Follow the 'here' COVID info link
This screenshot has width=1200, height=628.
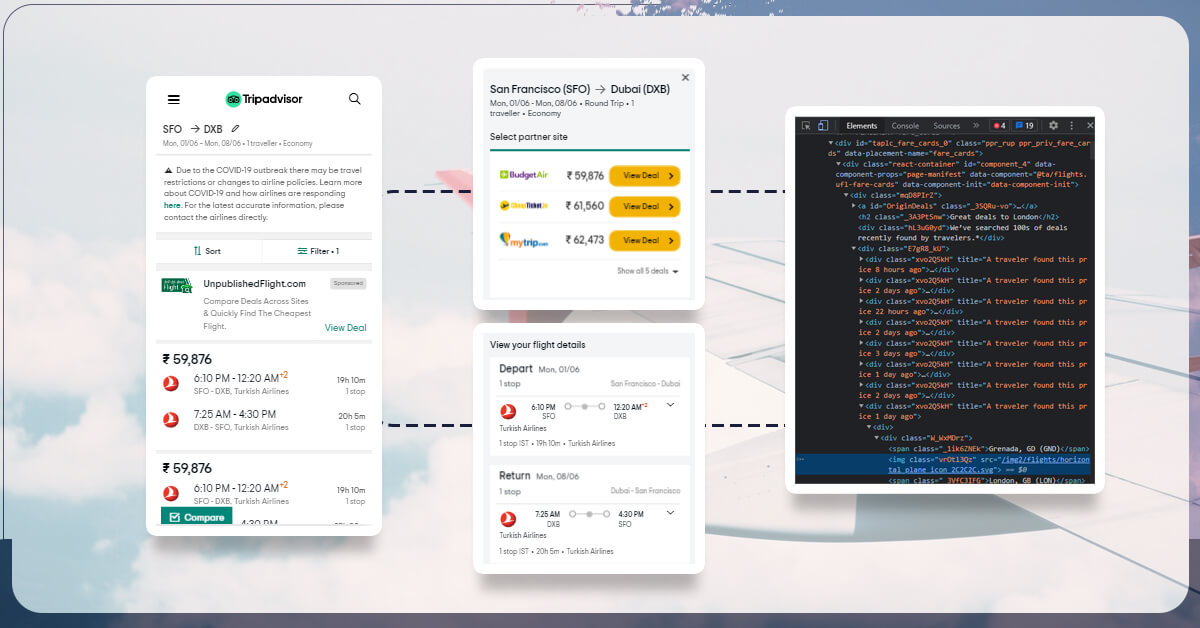click(x=172, y=205)
